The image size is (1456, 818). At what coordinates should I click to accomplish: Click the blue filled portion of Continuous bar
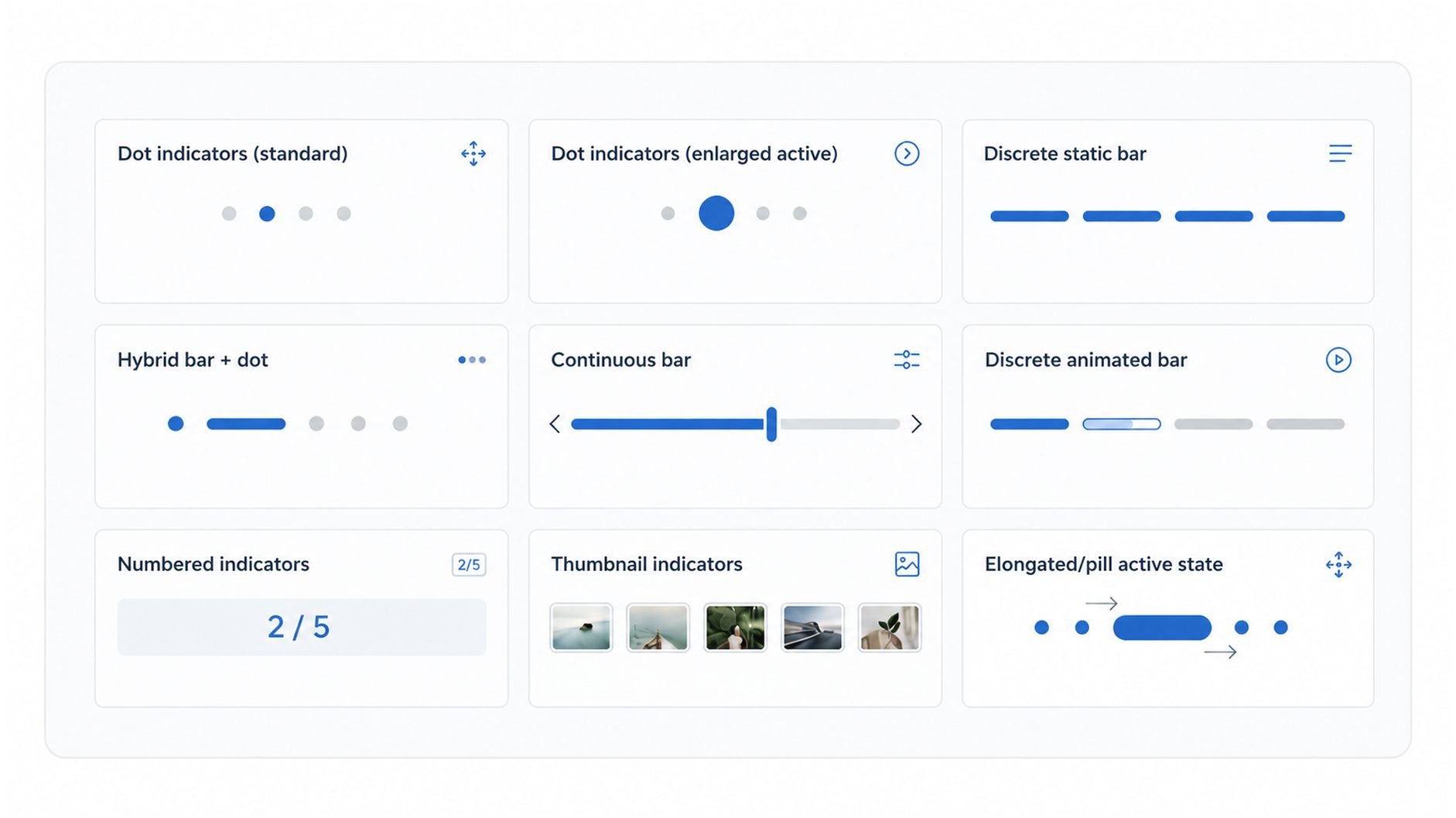[x=668, y=424]
